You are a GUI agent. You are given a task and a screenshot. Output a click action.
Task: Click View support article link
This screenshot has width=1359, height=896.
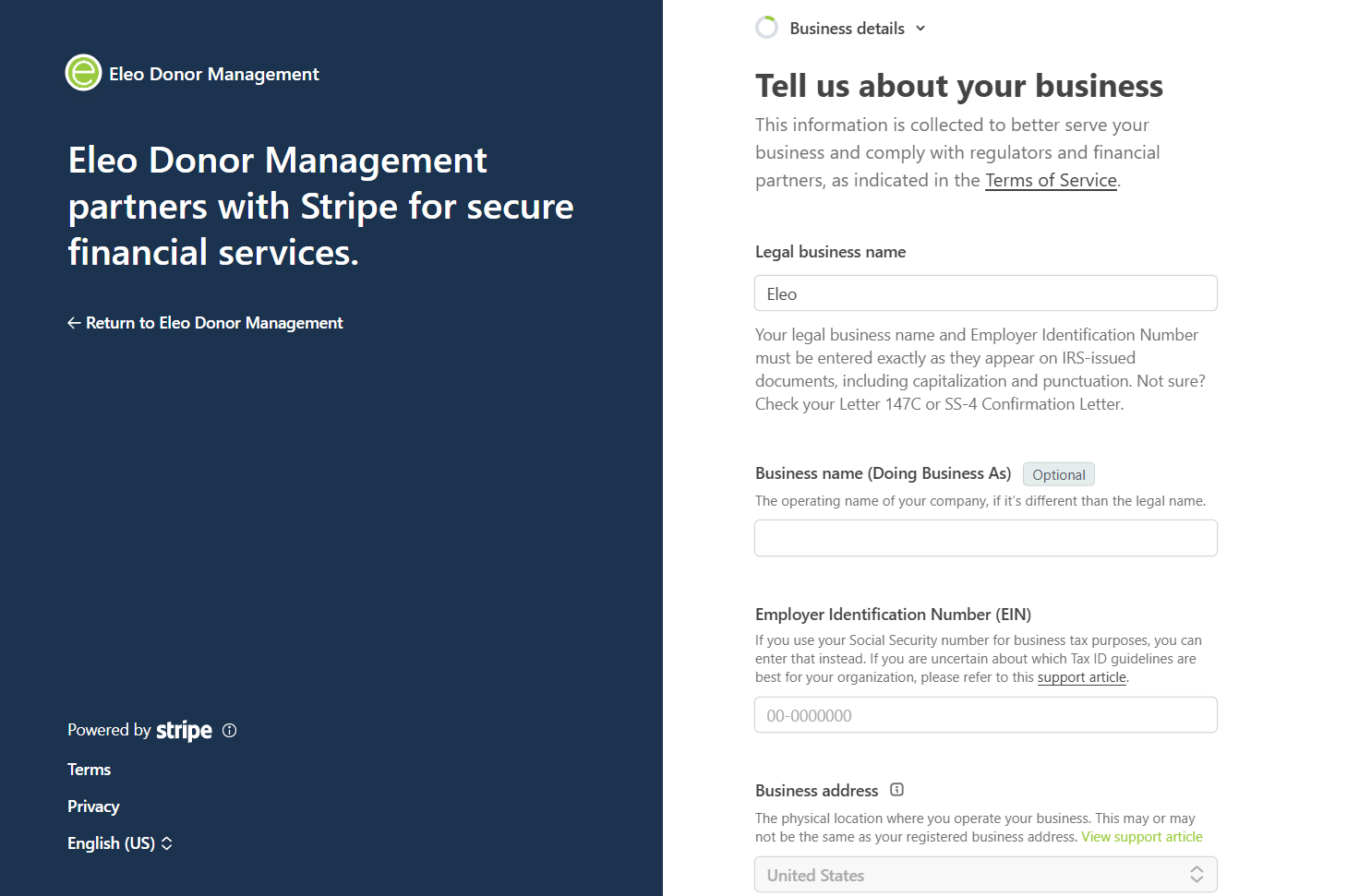(1142, 837)
